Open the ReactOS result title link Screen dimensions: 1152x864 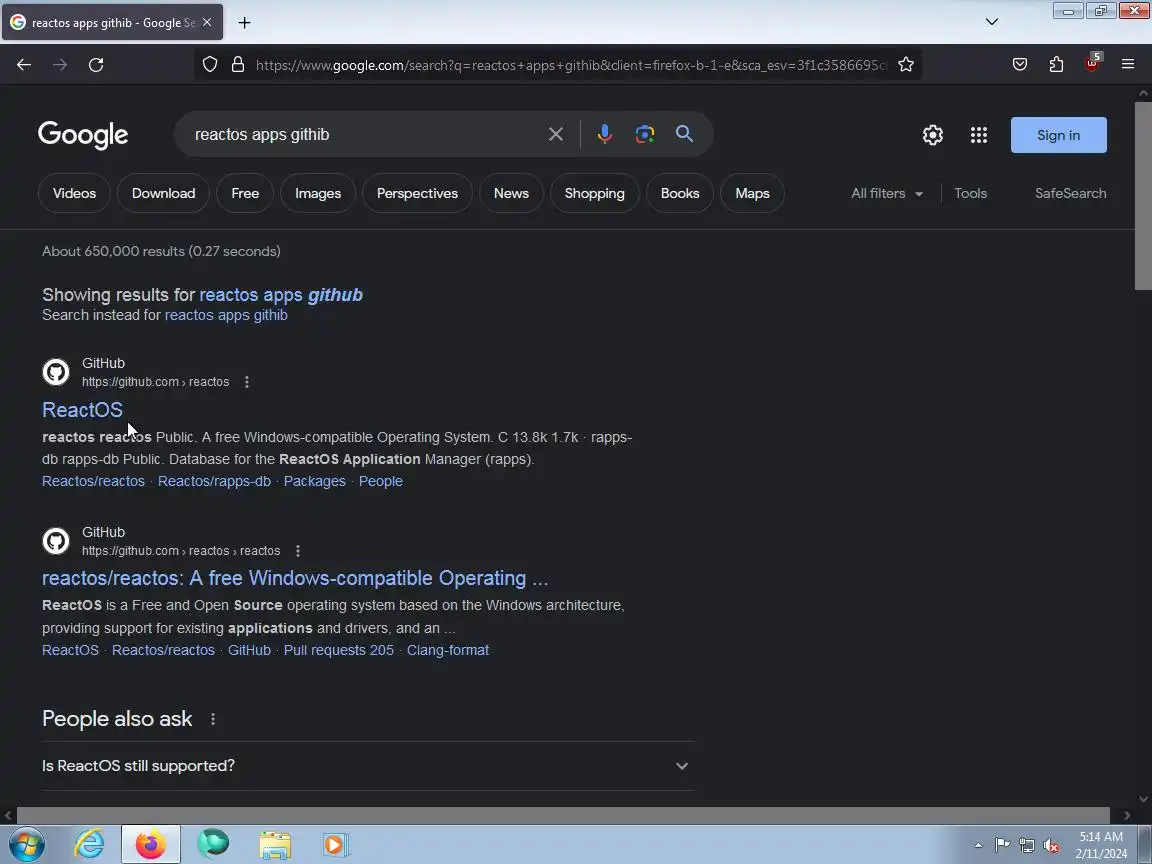(x=82, y=410)
